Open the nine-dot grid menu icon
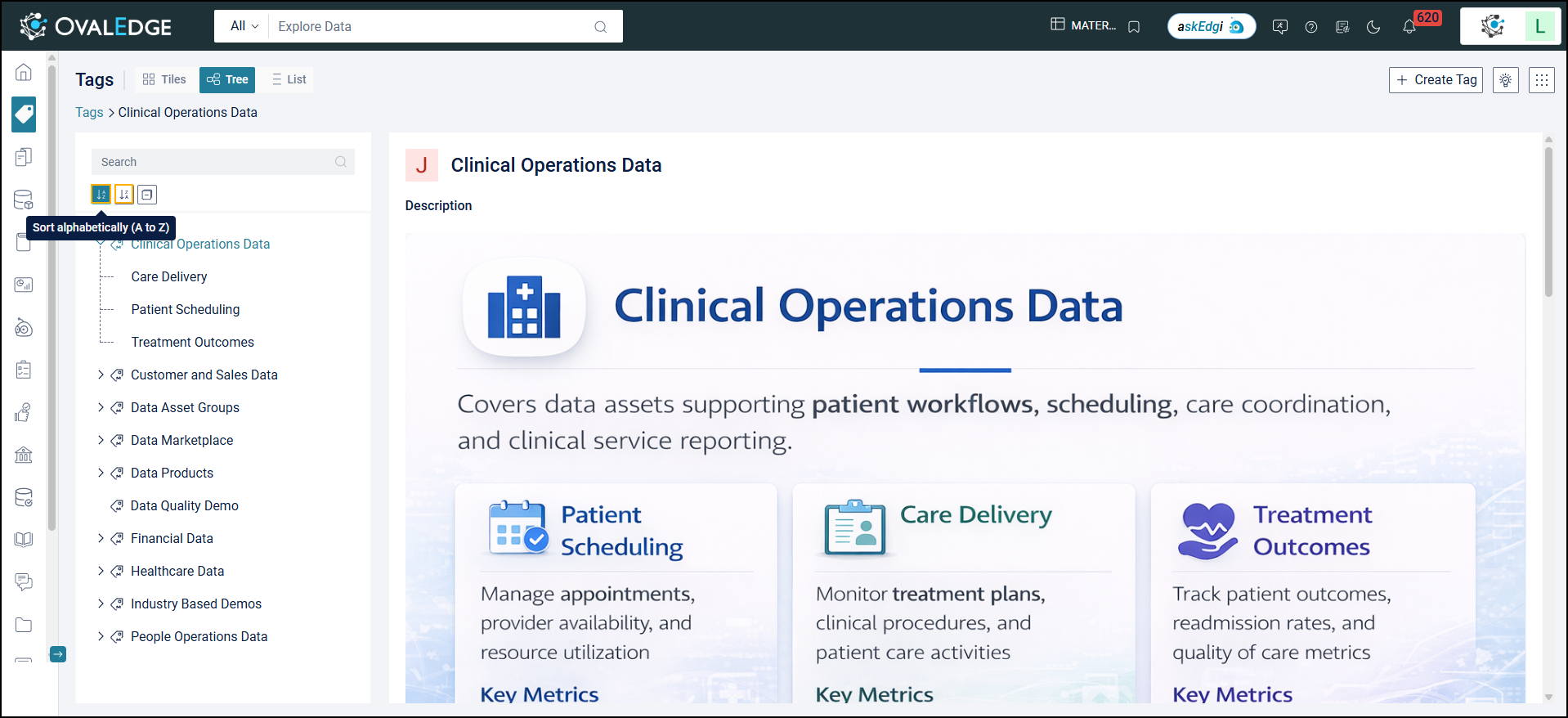The image size is (1568, 718). coord(1541,80)
